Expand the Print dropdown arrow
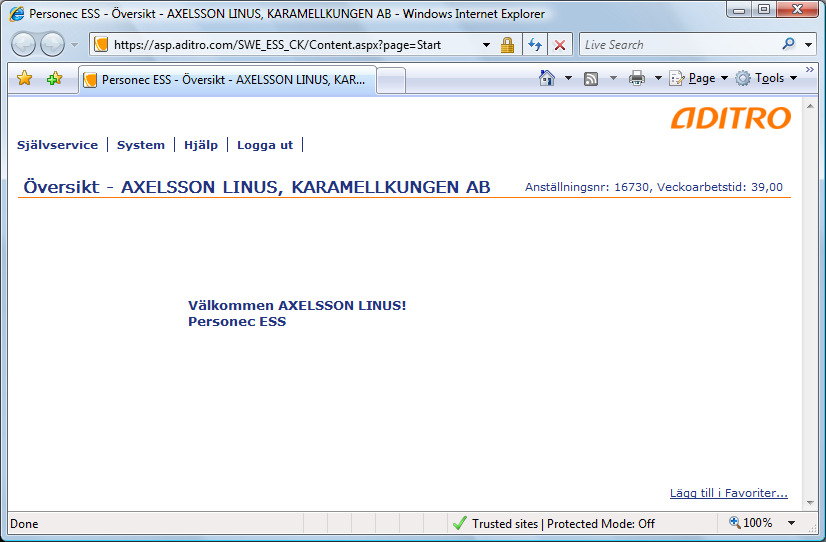The height and width of the screenshot is (542, 826). pyautogui.click(x=658, y=78)
